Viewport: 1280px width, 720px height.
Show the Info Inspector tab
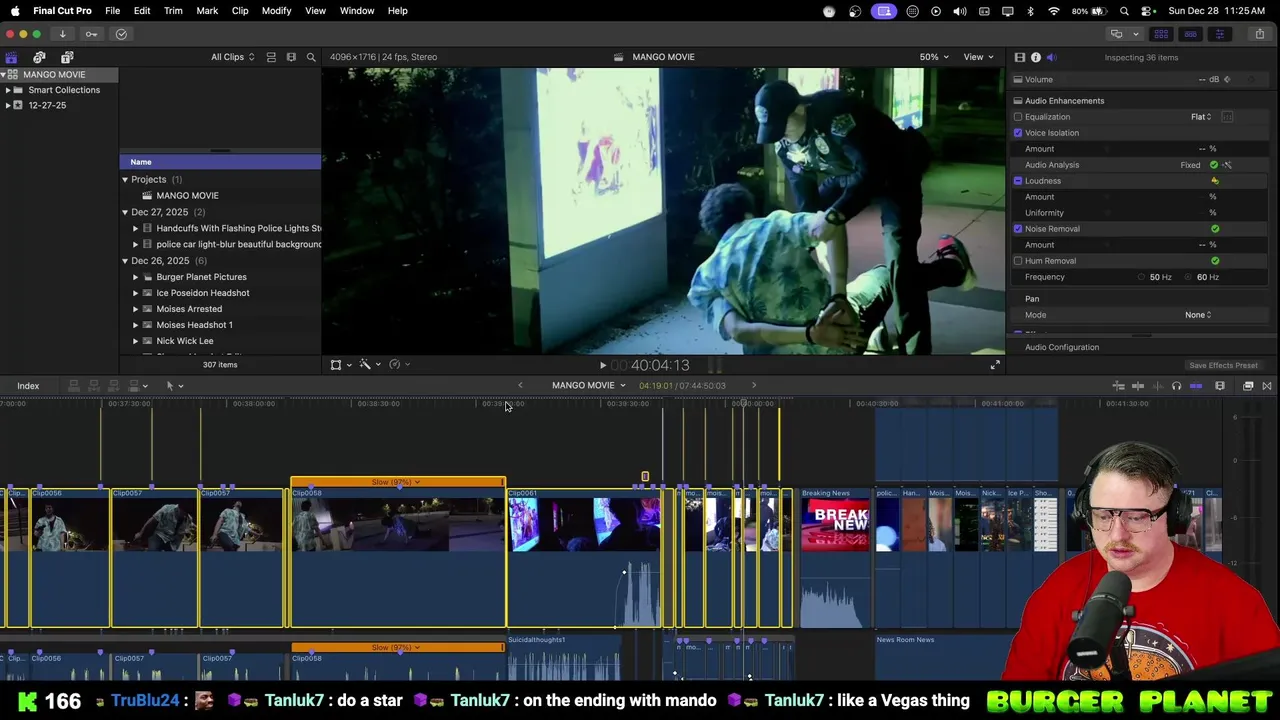pyautogui.click(x=1035, y=57)
